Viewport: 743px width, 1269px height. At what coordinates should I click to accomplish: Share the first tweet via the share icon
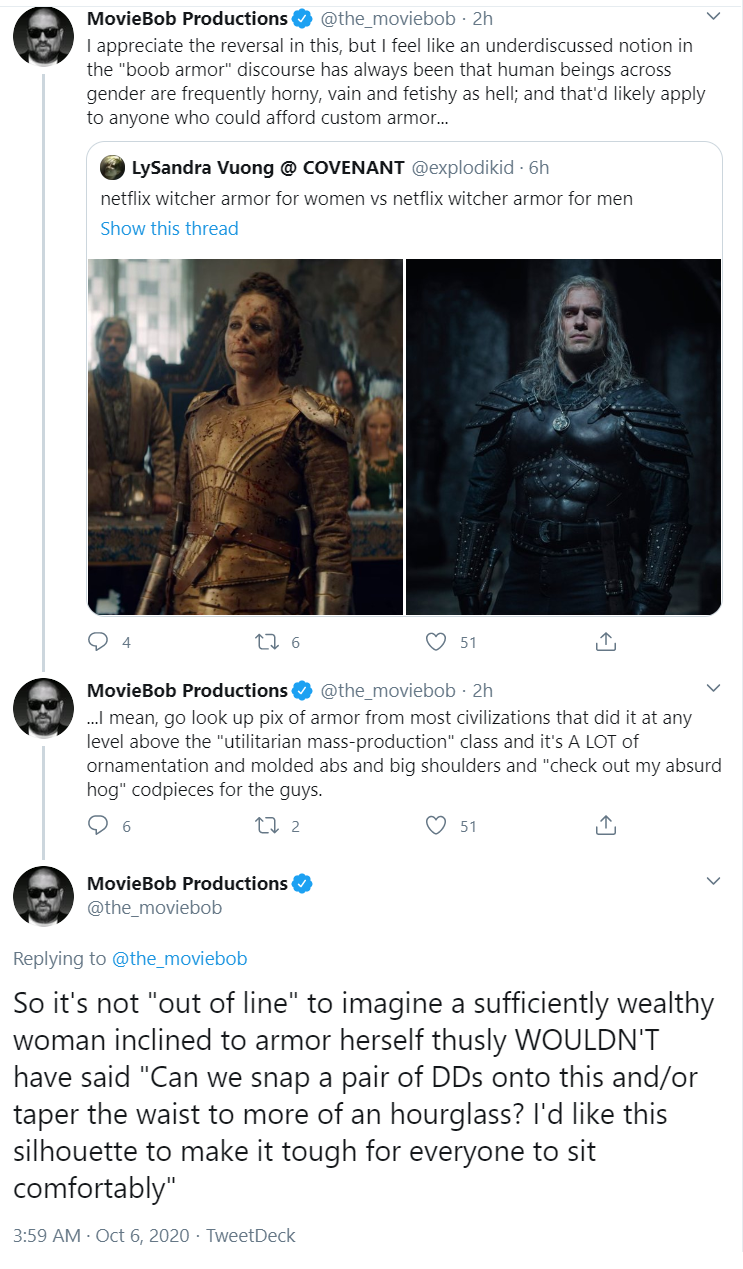[x=605, y=642]
